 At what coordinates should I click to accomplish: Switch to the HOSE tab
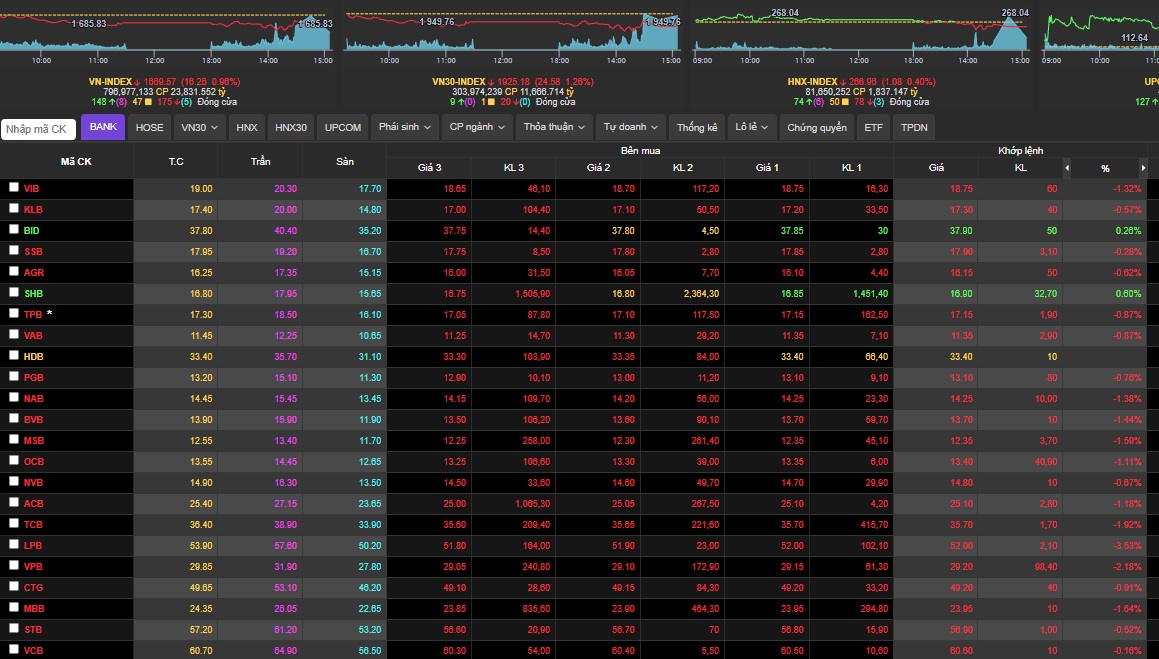click(149, 128)
